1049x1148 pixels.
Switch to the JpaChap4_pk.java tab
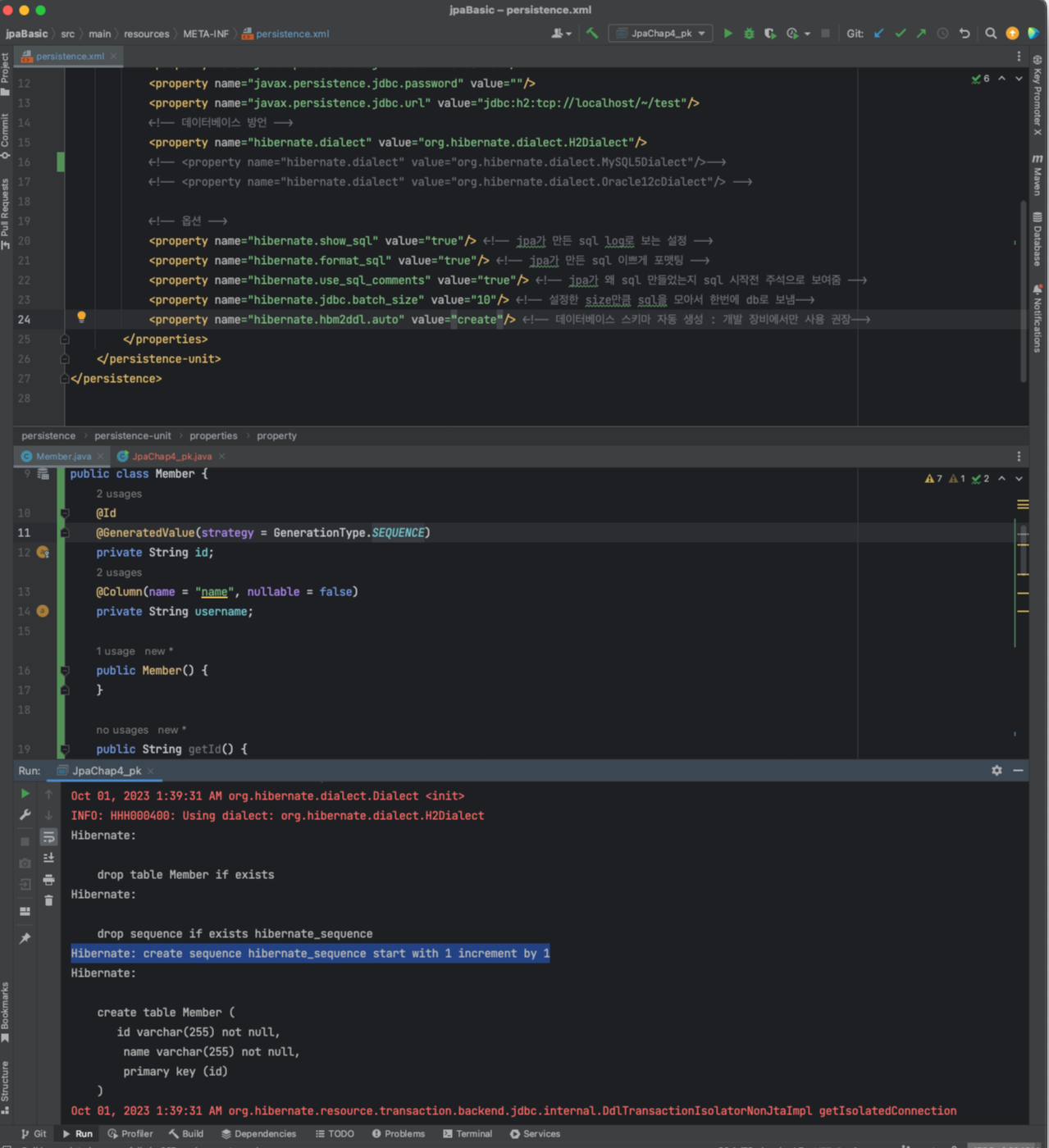coord(171,457)
